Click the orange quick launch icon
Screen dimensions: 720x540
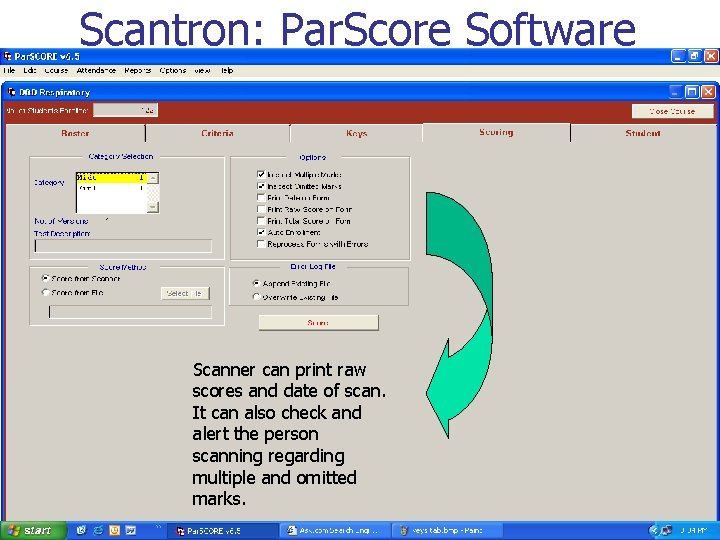point(114,531)
